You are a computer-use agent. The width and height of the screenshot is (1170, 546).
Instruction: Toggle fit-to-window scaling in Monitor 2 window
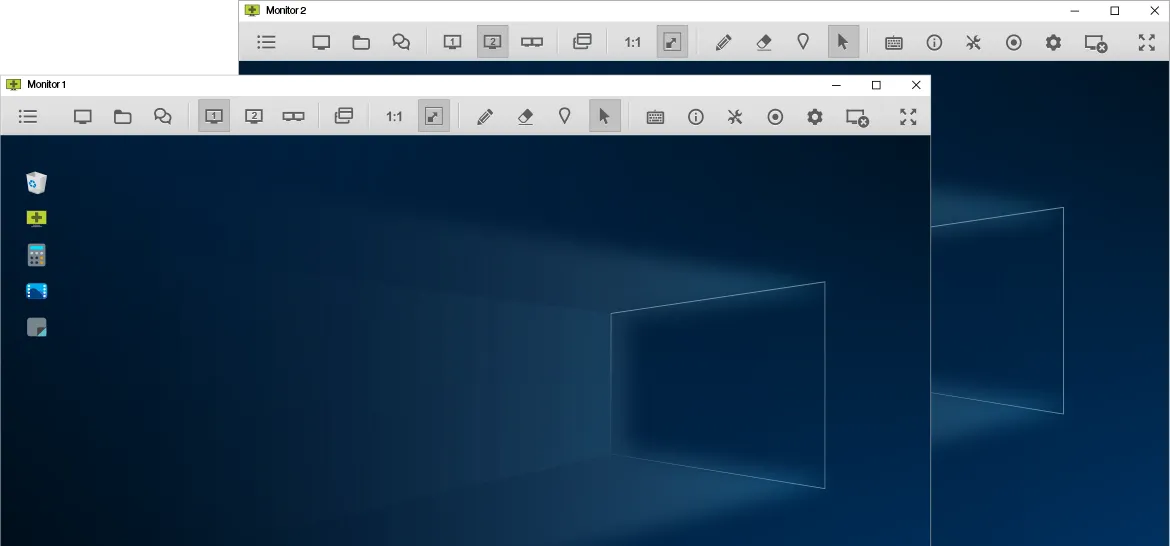click(672, 42)
